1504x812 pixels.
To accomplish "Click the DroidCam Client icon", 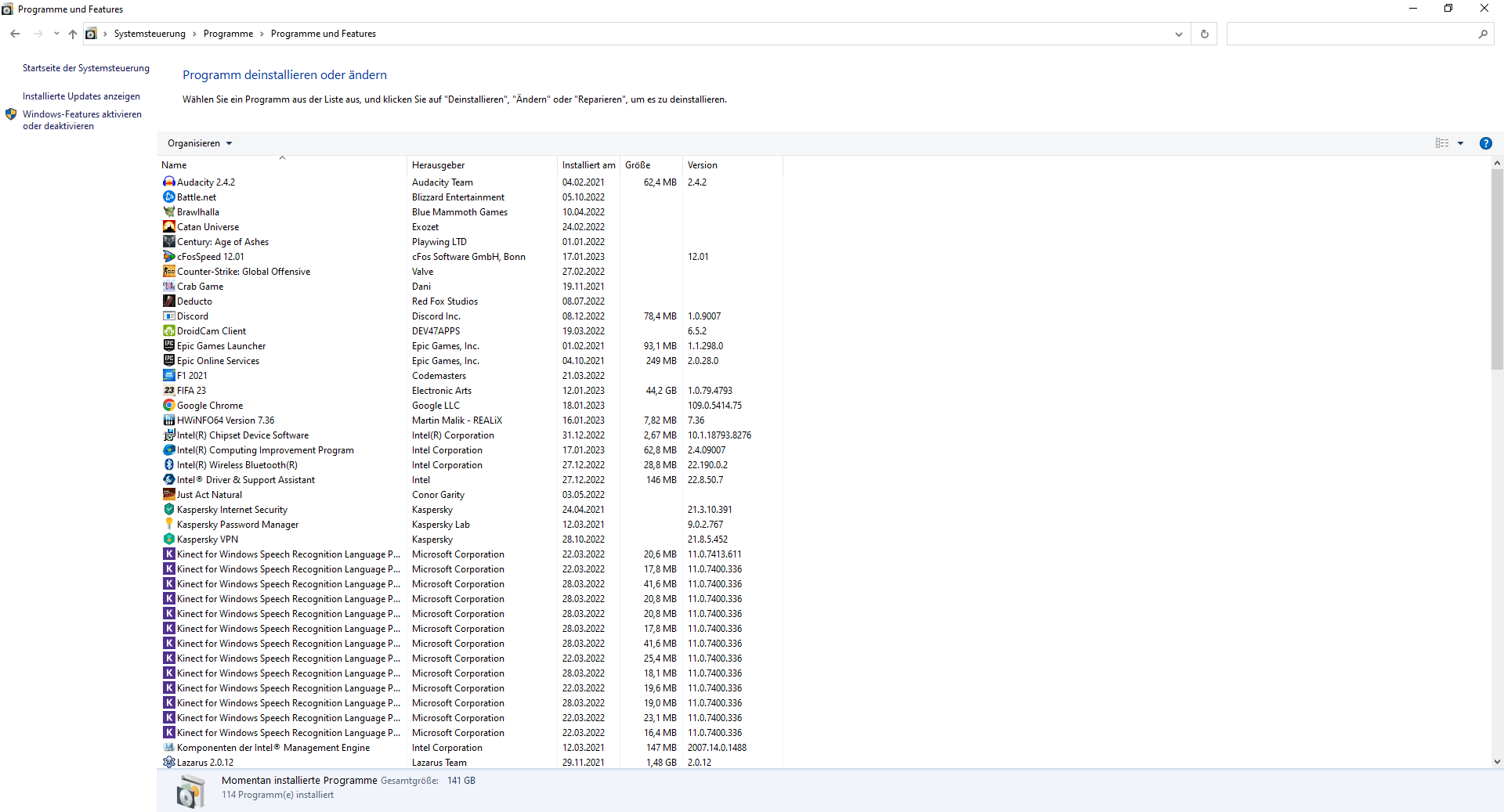I will tap(168, 331).
